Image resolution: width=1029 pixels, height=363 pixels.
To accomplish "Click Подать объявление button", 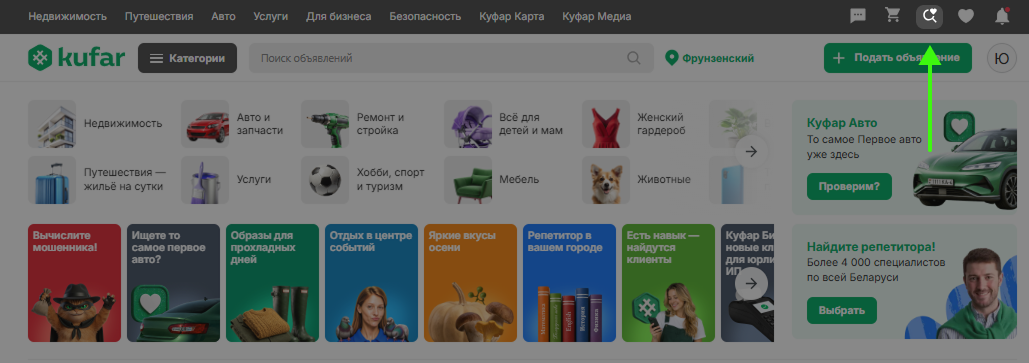I will click(897, 58).
